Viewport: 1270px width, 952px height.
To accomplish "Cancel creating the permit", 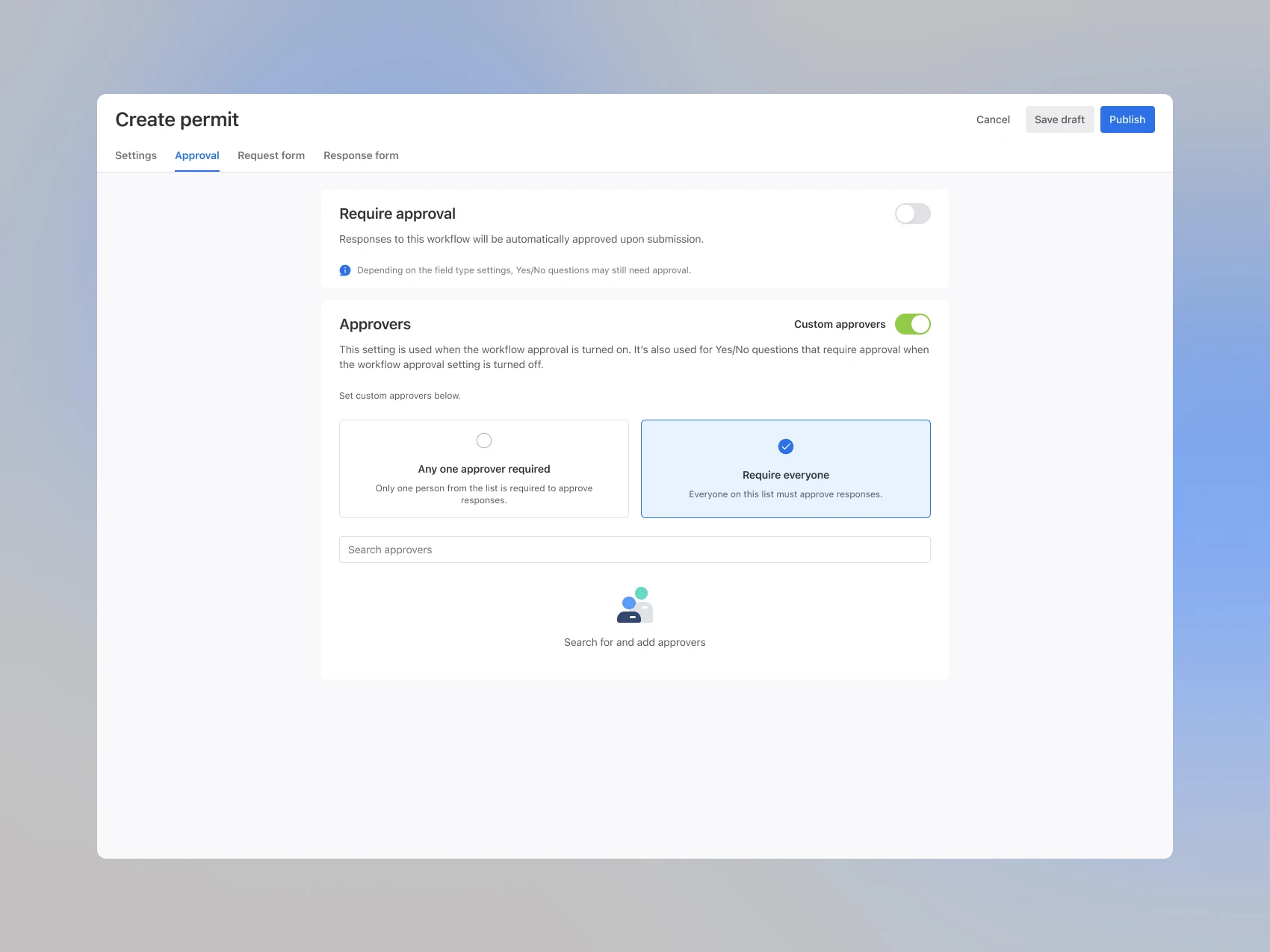I will [x=993, y=119].
